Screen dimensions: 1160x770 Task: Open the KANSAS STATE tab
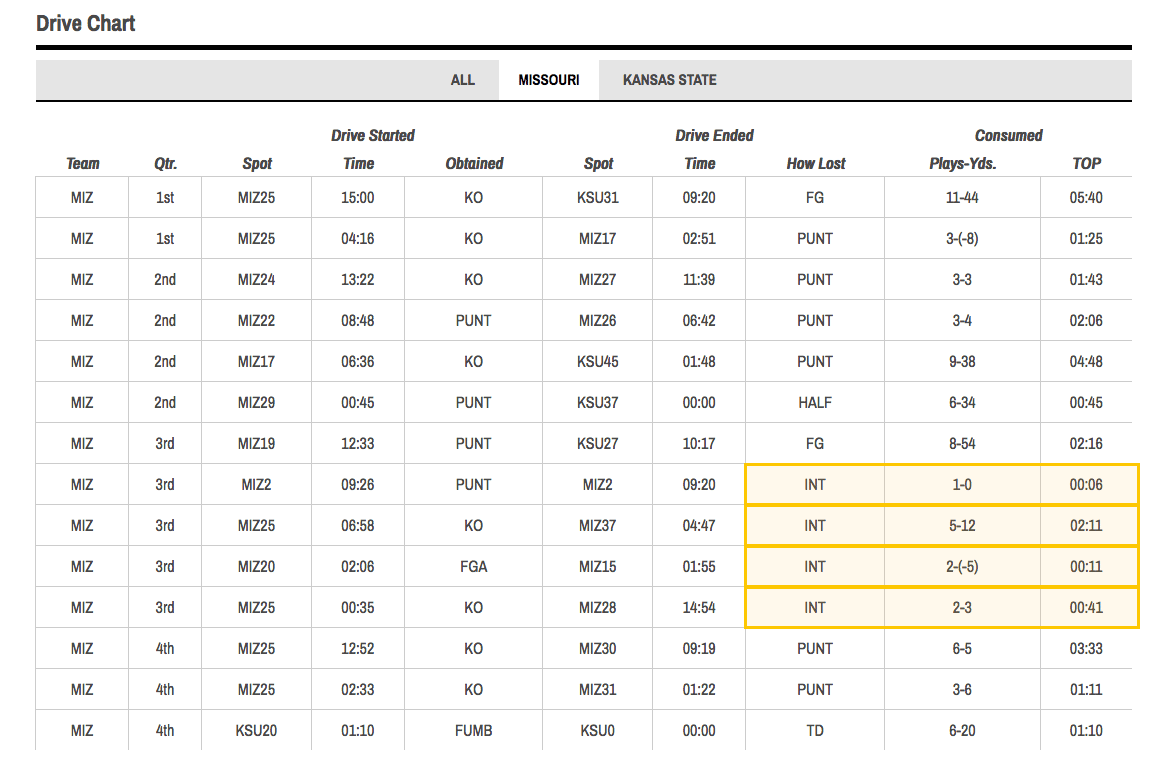670,80
